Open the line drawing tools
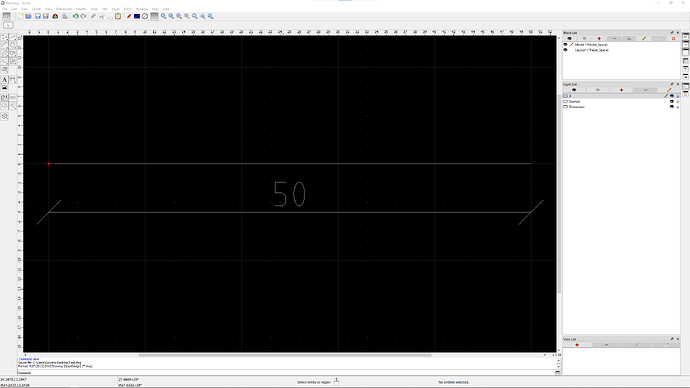This screenshot has height=388, width=690. coord(13,37)
